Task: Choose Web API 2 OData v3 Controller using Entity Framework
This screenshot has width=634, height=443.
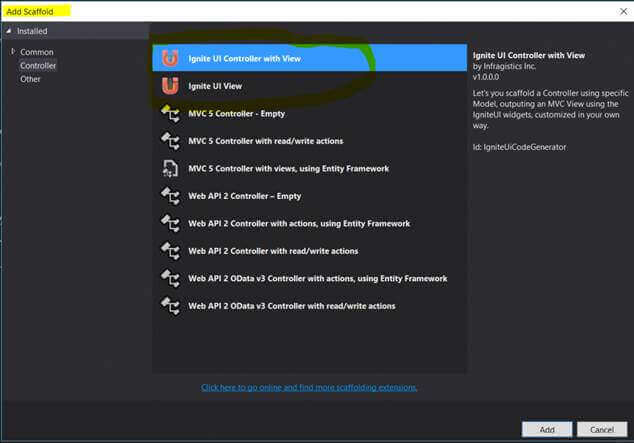Action: click(310, 278)
